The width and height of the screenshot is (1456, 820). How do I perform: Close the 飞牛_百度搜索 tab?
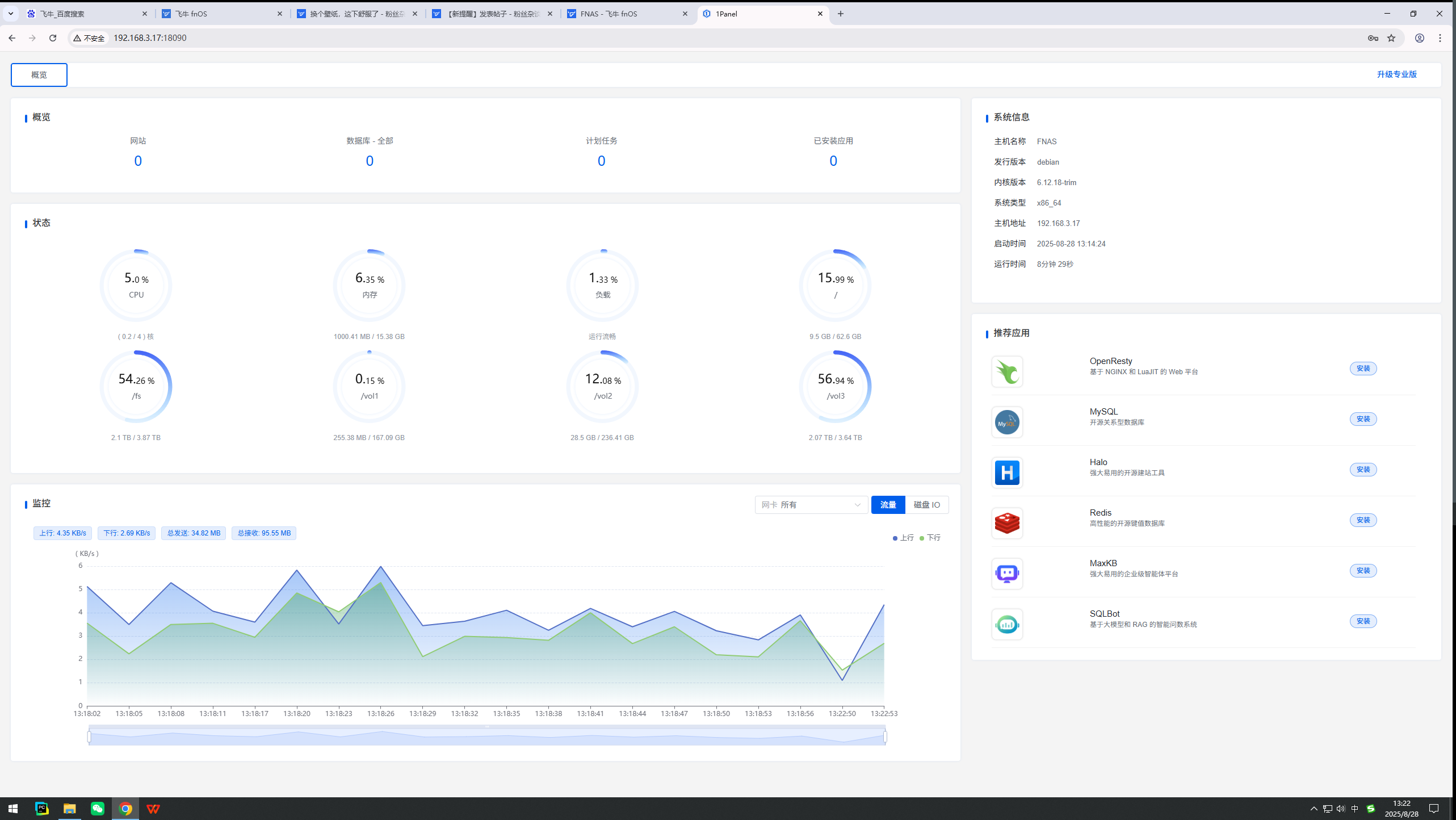(x=145, y=14)
